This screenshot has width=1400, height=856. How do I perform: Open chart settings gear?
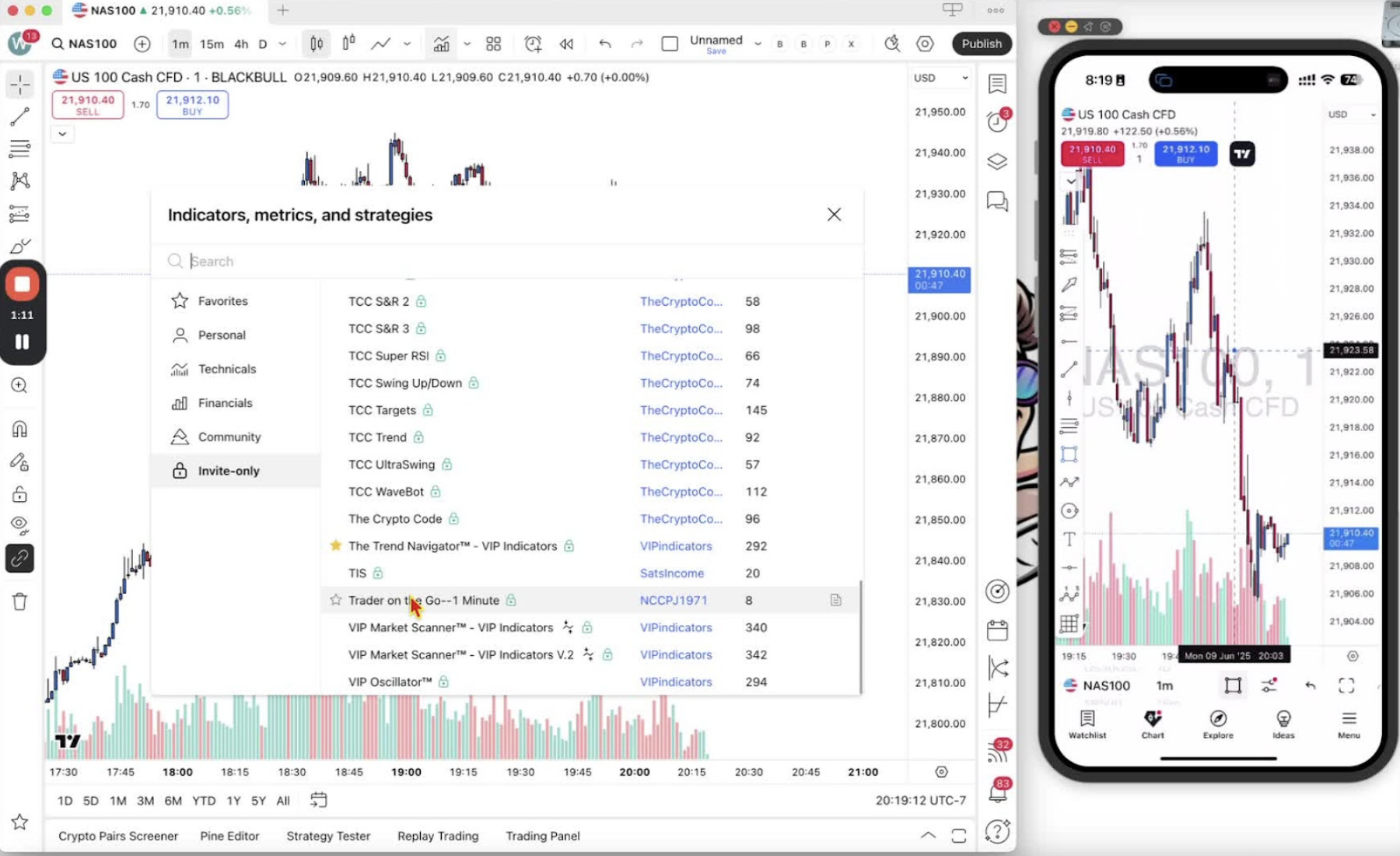click(x=925, y=44)
